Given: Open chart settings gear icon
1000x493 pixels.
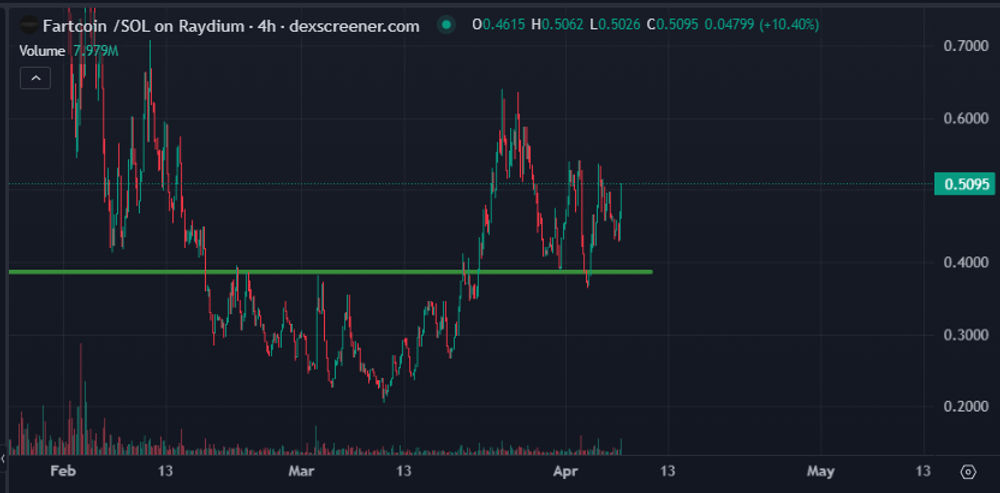Looking at the screenshot, I should [967, 472].
